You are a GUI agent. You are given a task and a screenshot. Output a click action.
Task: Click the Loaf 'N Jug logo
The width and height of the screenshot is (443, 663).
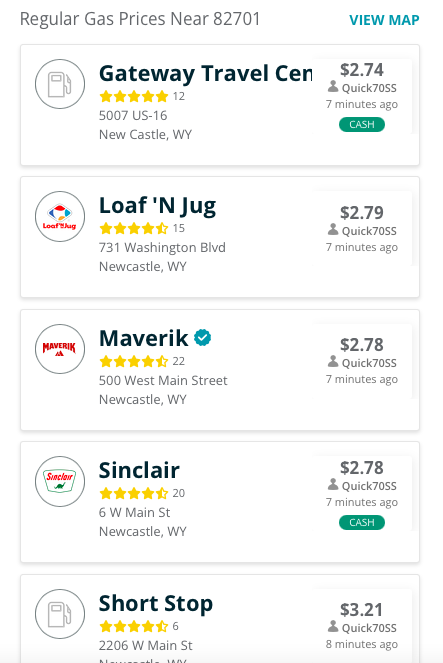(60, 216)
